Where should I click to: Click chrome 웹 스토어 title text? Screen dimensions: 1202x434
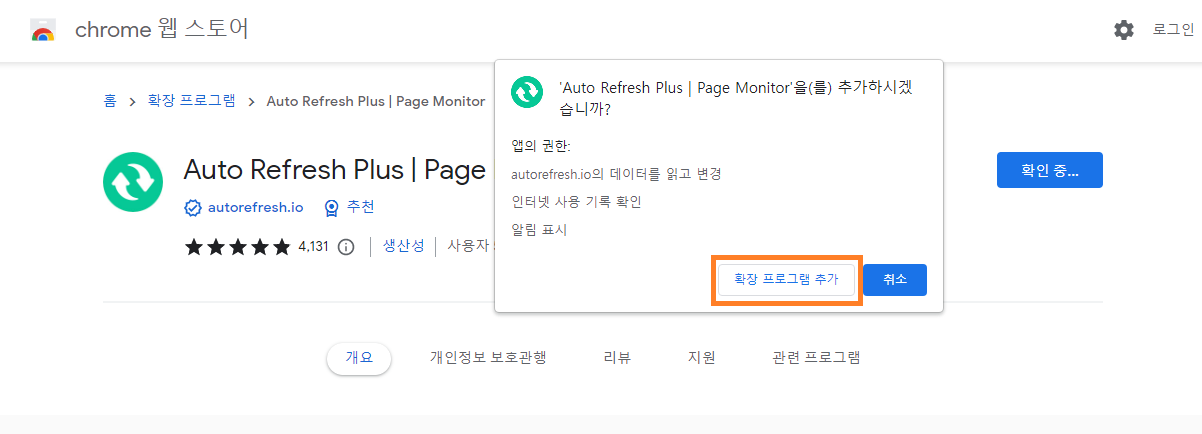click(x=162, y=29)
